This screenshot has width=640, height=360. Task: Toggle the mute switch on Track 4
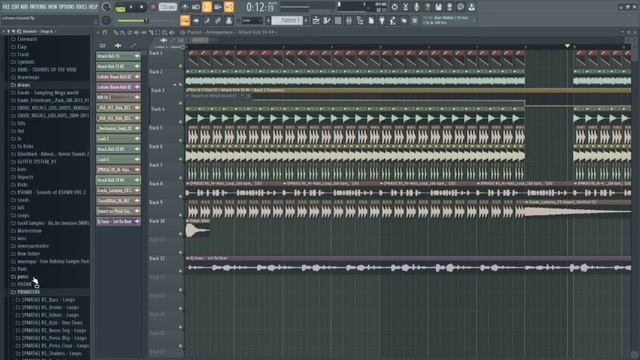tap(180, 122)
